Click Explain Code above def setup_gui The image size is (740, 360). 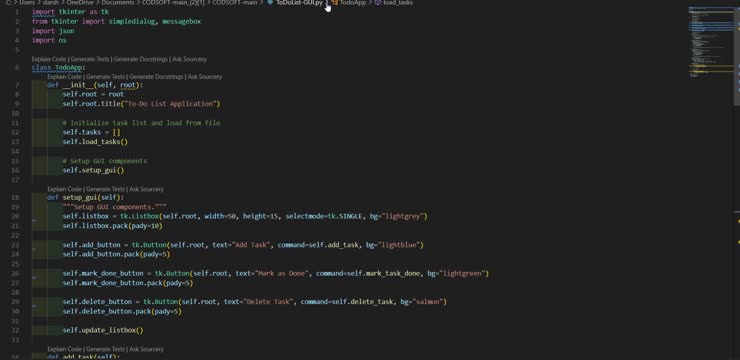[65, 189]
